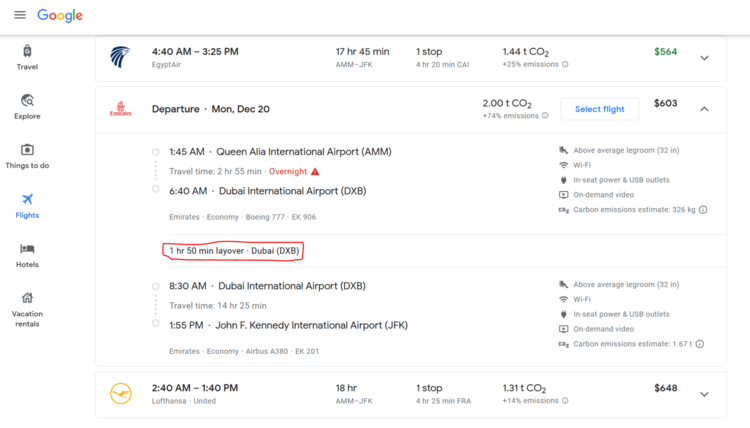This screenshot has height=428, width=750.
Task: Open Travel in the sidebar
Action: 27,57
